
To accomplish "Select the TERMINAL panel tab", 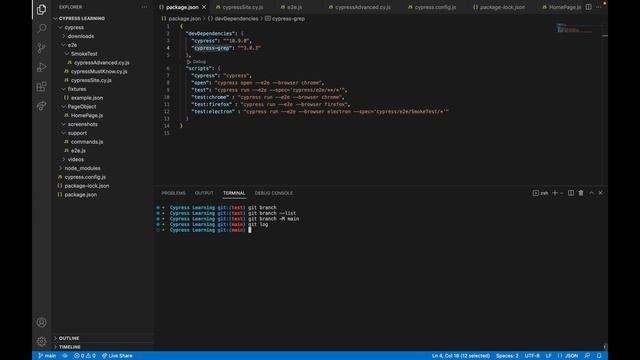I will (x=234, y=193).
